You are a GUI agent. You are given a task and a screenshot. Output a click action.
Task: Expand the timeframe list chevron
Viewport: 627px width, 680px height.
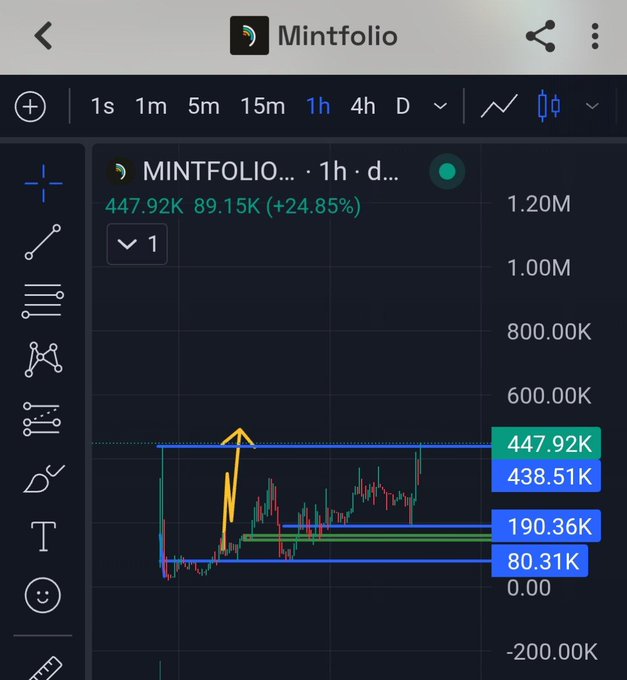[x=440, y=106]
